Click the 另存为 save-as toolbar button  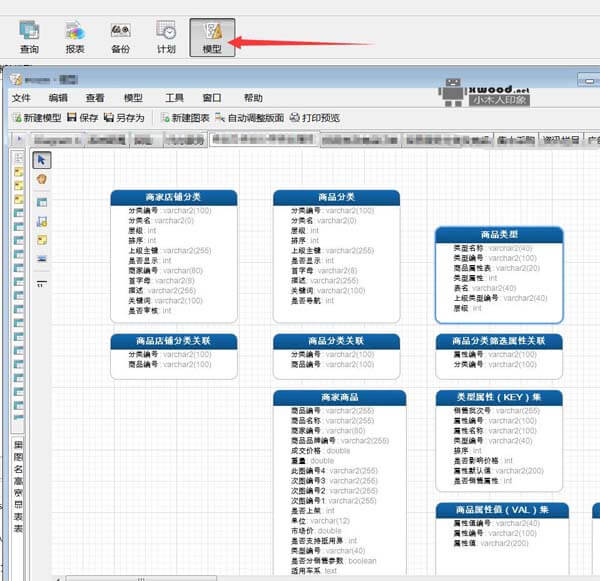(124, 118)
